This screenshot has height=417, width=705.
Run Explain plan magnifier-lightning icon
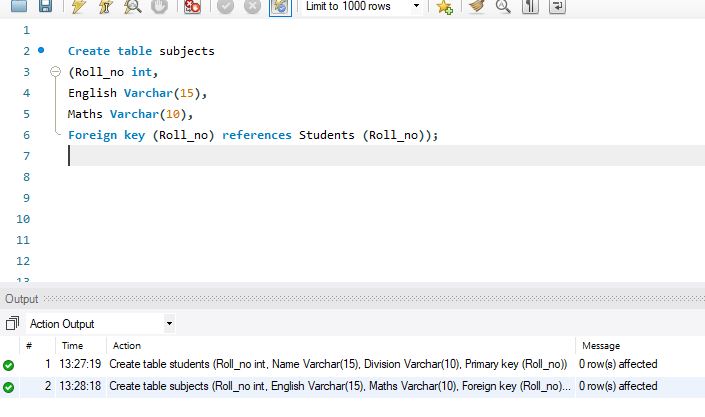pyautogui.click(x=133, y=6)
